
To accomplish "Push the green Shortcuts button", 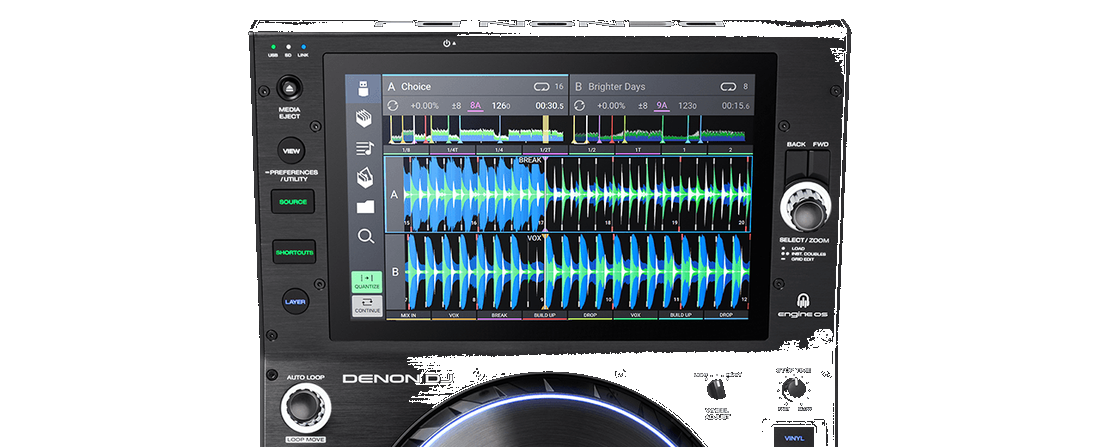I will (x=294, y=252).
